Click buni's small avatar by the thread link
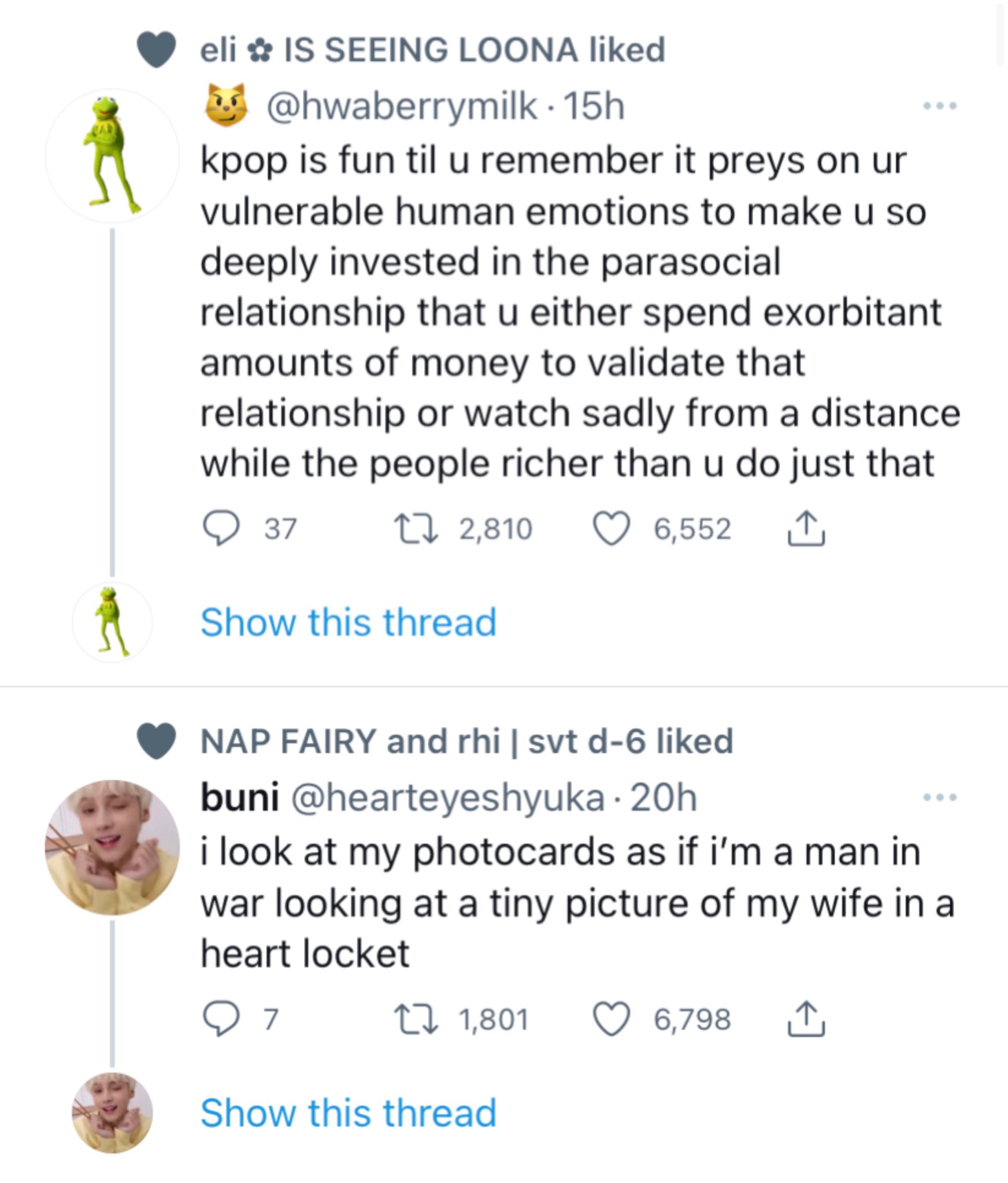Screen dimensions: 1008x1183 pyautogui.click(x=112, y=1112)
